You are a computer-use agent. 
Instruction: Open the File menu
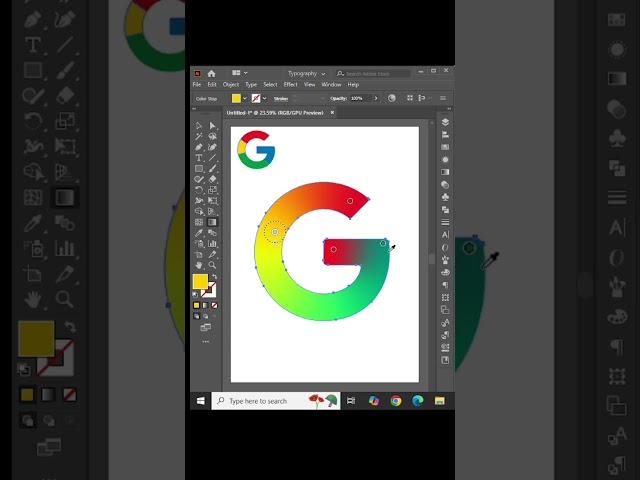point(197,84)
